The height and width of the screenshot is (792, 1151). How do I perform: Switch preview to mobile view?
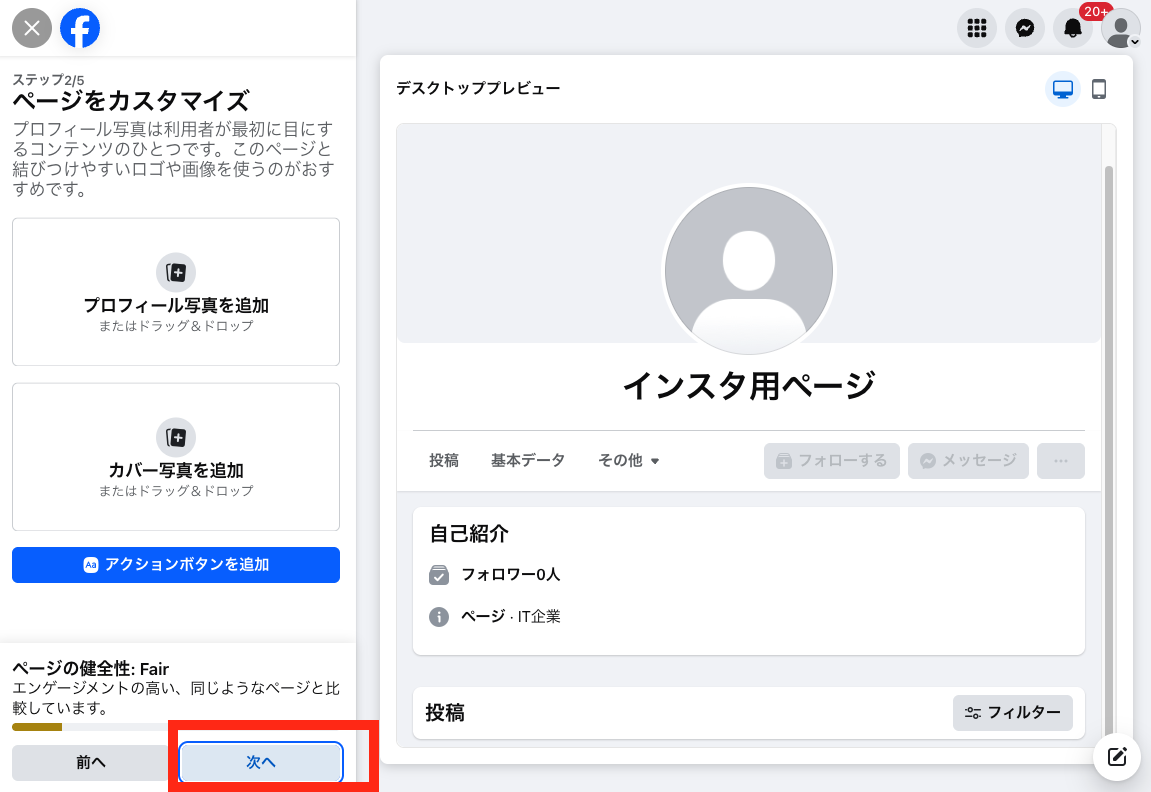pos(1100,89)
